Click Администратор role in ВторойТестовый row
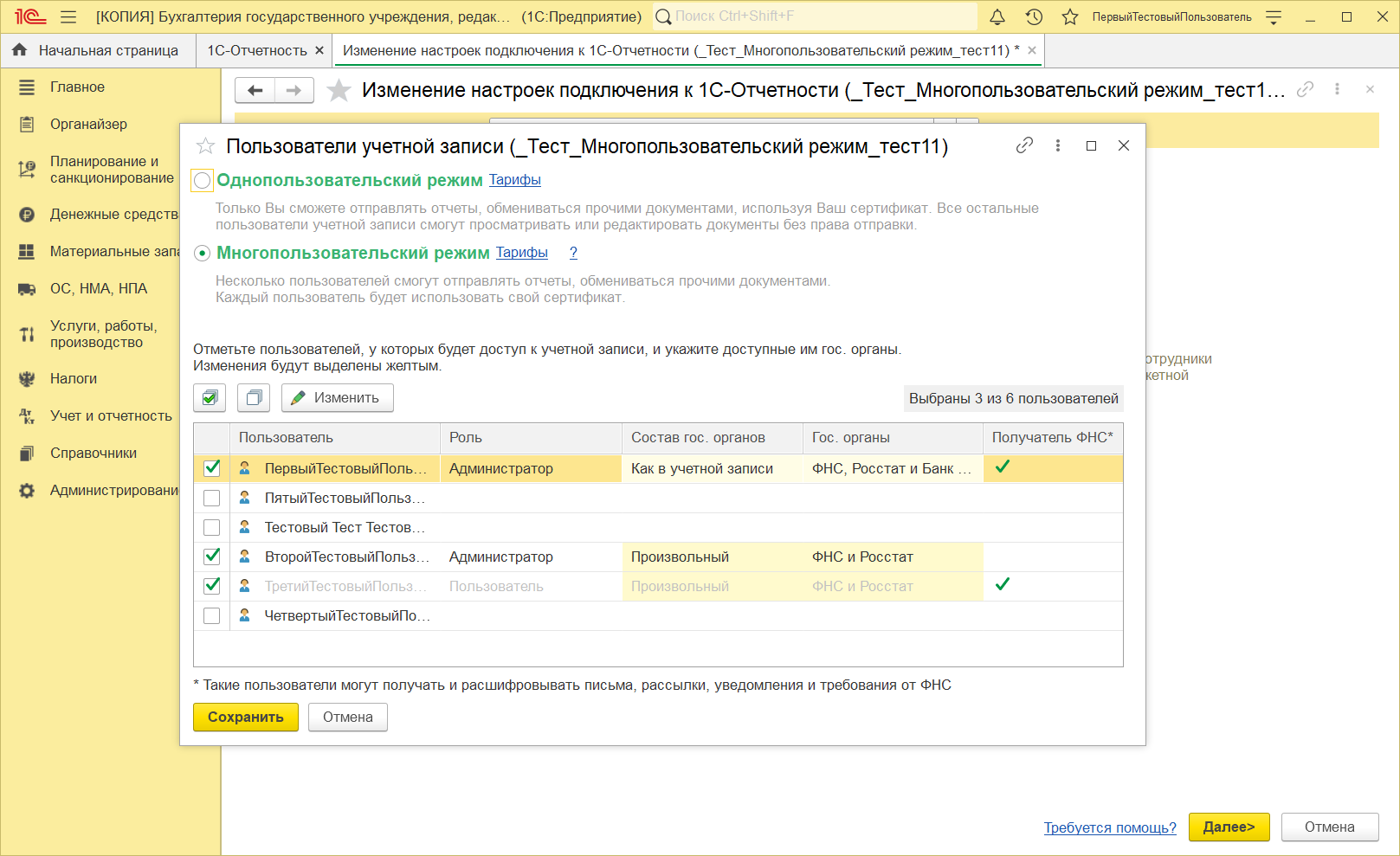 click(531, 557)
